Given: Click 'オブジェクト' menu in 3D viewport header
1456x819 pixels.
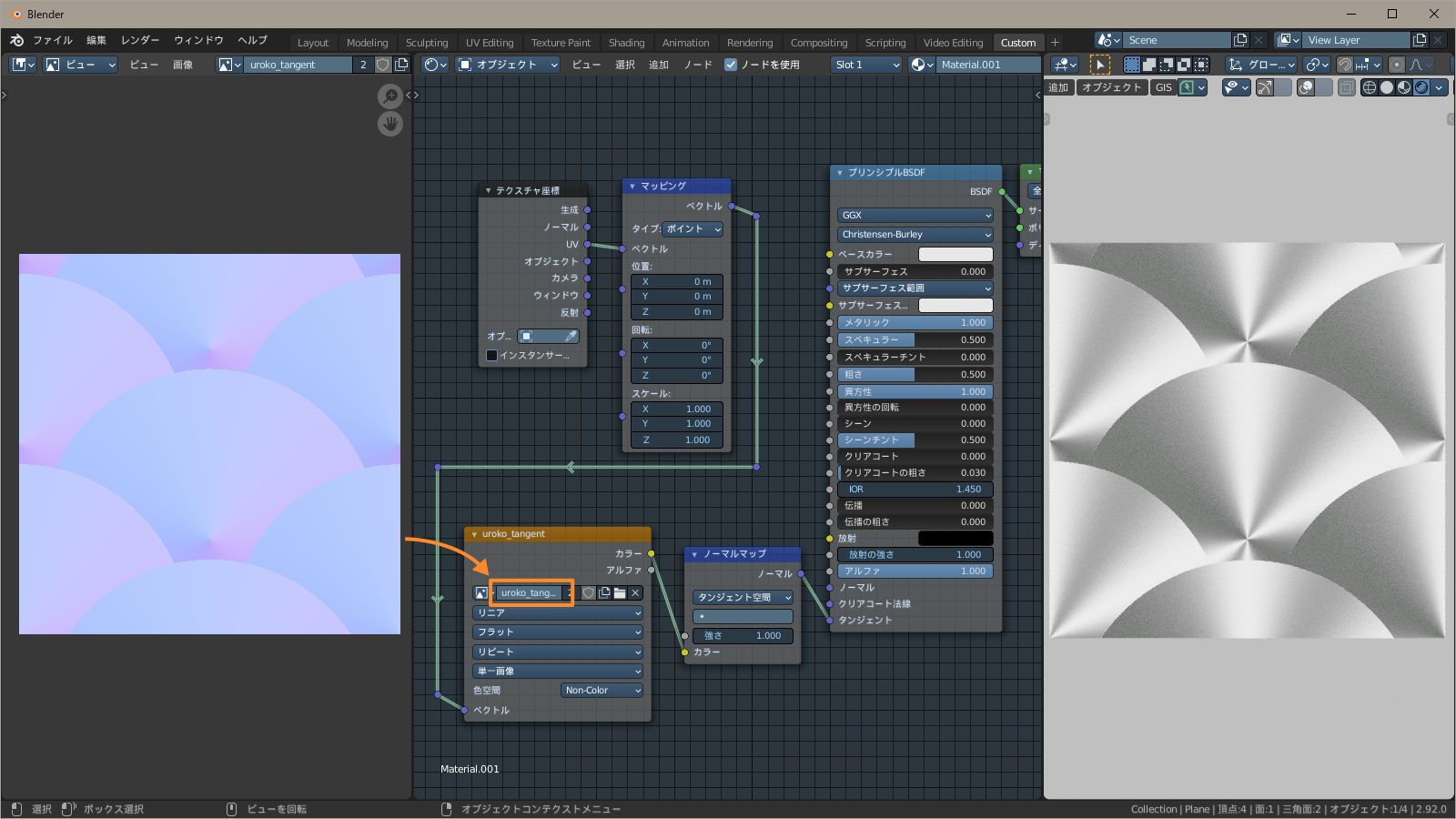Looking at the screenshot, I should [x=1111, y=87].
